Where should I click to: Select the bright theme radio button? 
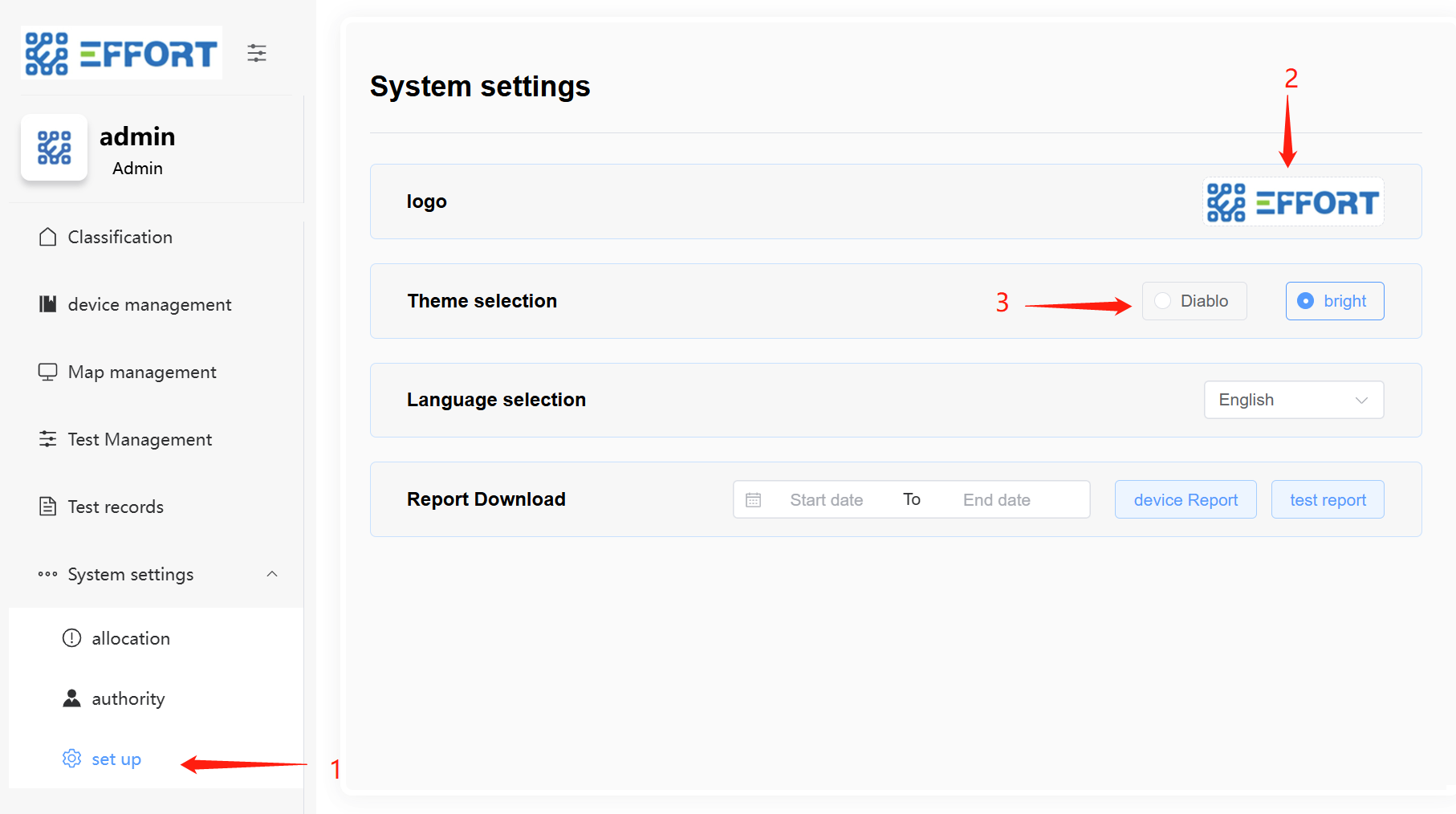click(1306, 301)
